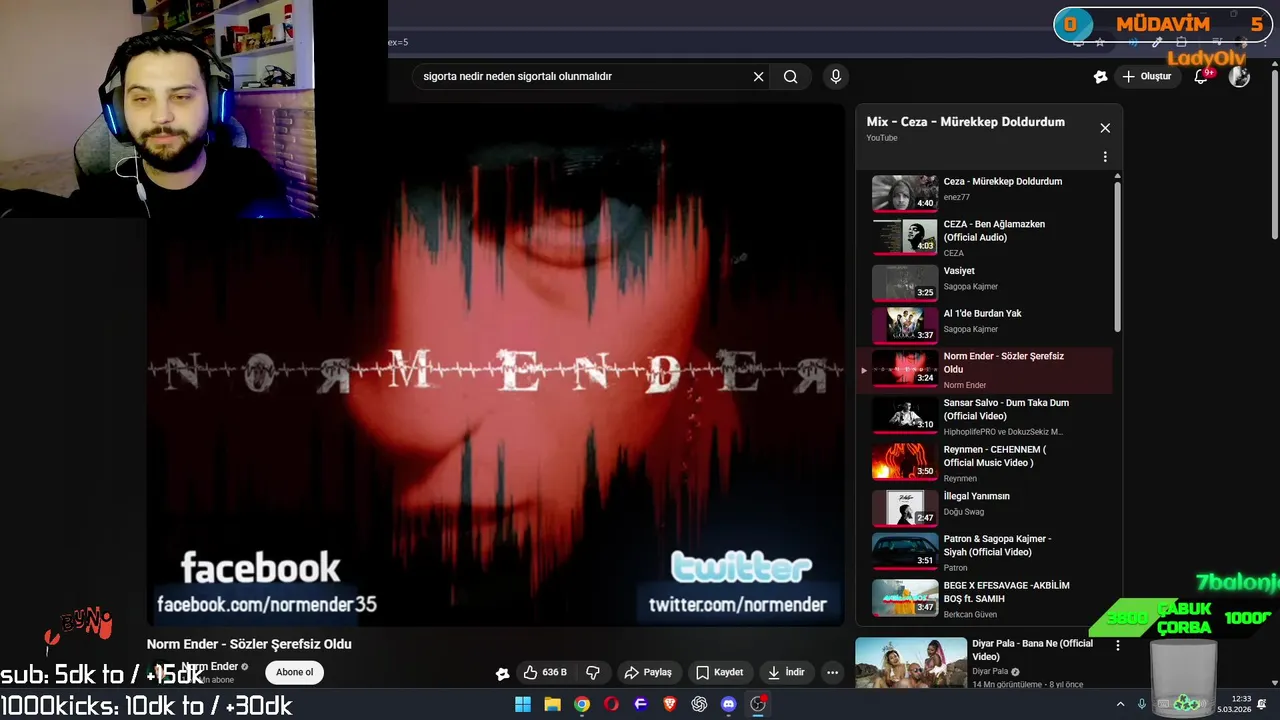
Task: Play İllegal Yanımsın by Doğu Swag
Action: [x=984, y=508]
